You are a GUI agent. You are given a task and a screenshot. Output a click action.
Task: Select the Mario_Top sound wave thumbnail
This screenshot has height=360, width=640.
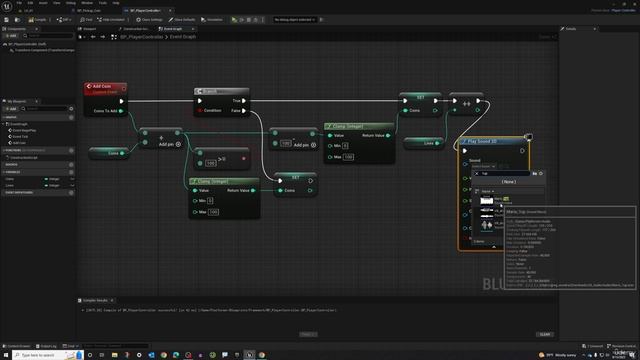[x=487, y=200]
